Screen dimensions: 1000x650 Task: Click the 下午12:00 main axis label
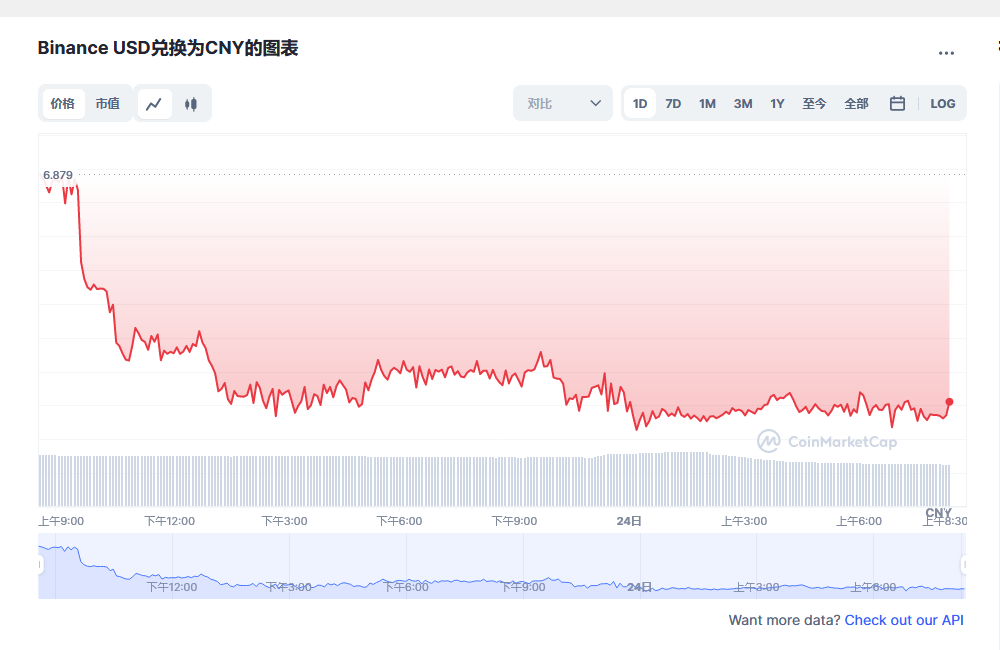[x=170, y=521]
